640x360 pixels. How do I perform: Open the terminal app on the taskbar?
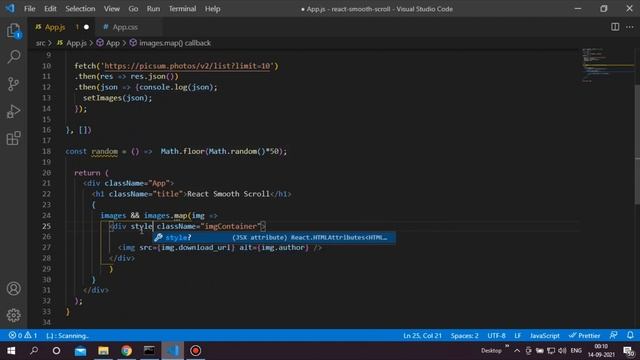pos(149,351)
